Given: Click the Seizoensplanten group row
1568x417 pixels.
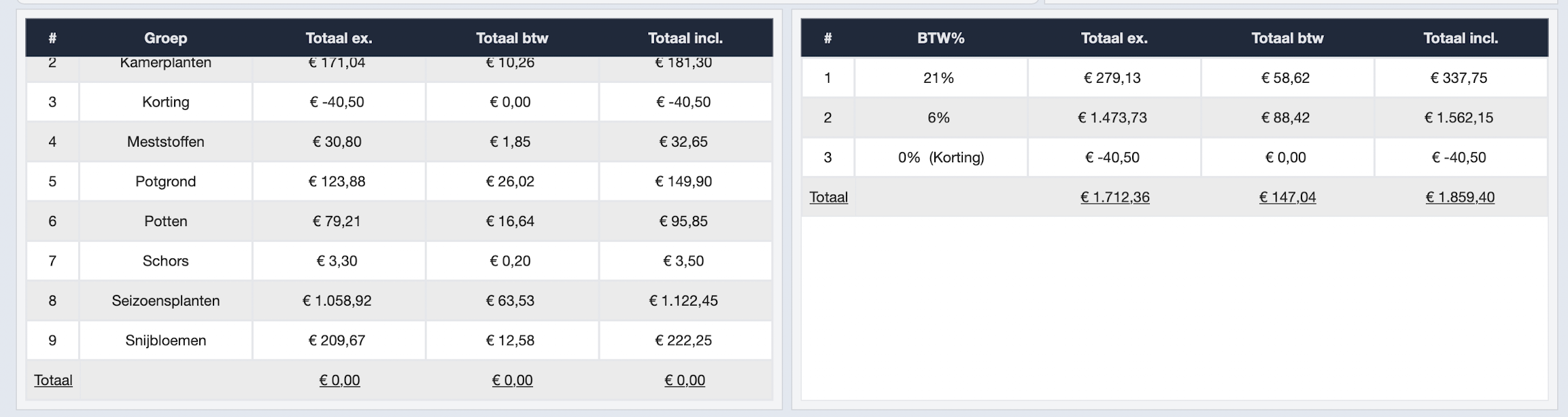Looking at the screenshot, I should [x=165, y=301].
